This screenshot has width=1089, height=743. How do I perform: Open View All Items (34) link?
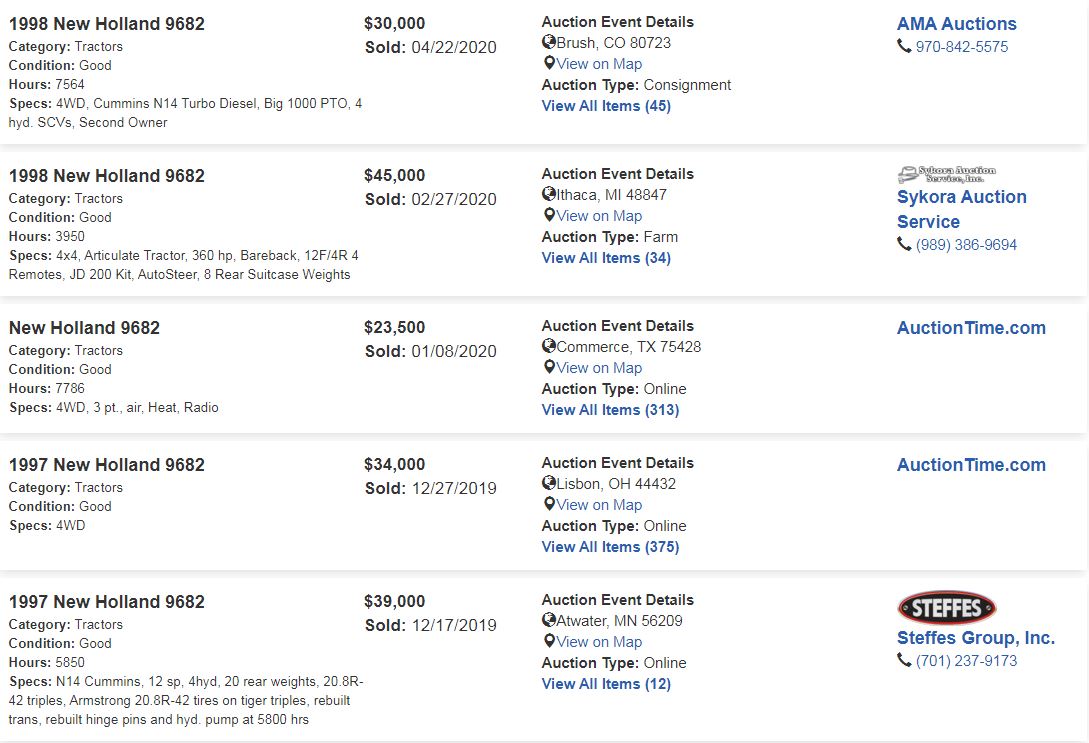point(606,258)
